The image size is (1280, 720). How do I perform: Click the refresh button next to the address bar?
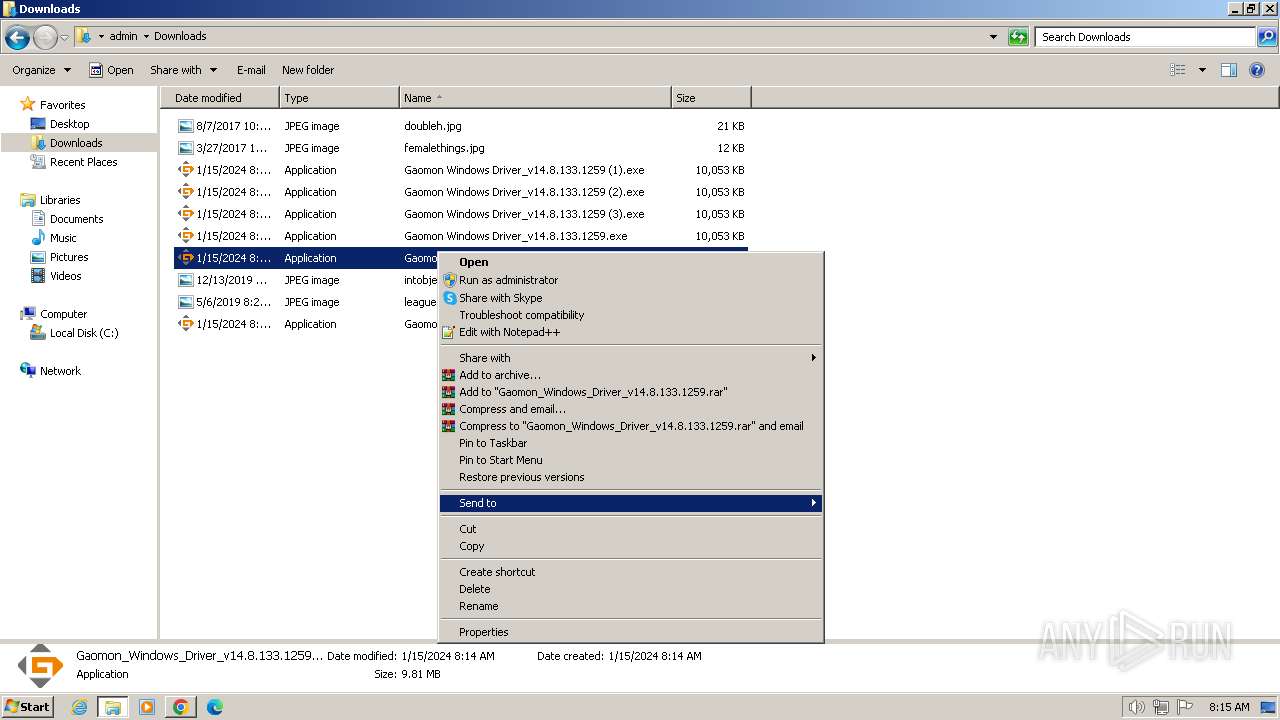[1018, 37]
